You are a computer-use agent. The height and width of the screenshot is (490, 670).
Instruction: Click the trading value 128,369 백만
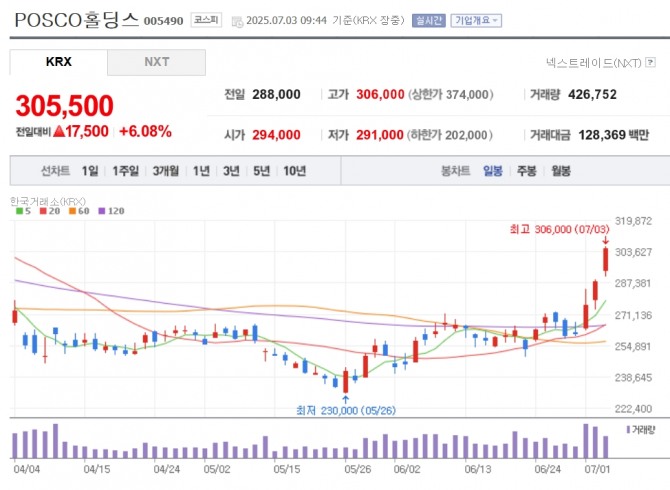tap(614, 135)
